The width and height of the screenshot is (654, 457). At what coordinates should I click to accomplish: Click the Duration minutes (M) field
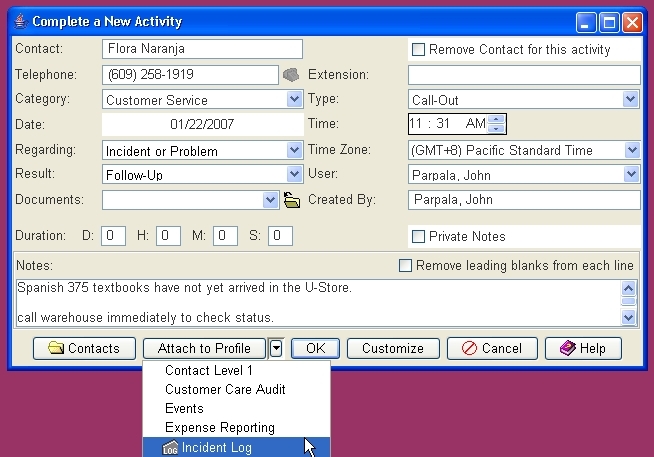225,236
